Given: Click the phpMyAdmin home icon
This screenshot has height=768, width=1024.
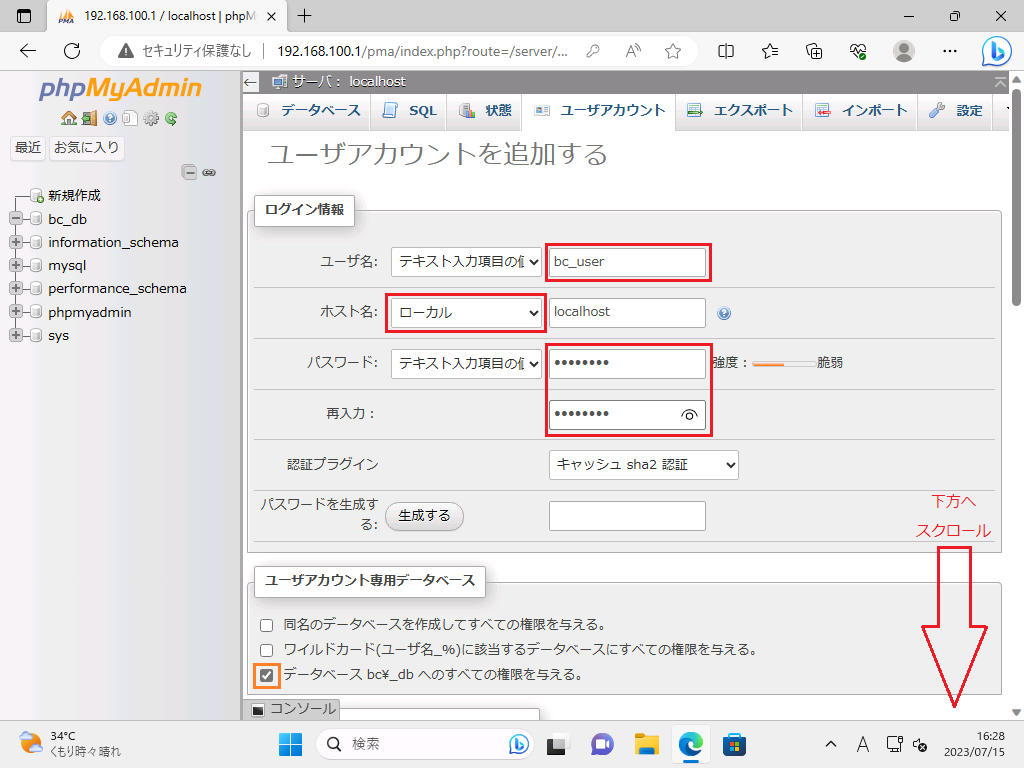Looking at the screenshot, I should point(68,118).
